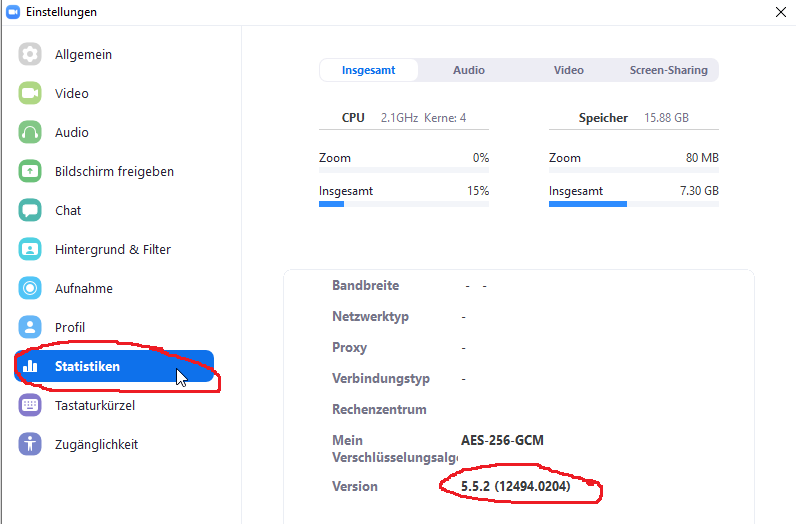
Task: Click the Insgesamt CPU usage bar
Action: coord(404,203)
